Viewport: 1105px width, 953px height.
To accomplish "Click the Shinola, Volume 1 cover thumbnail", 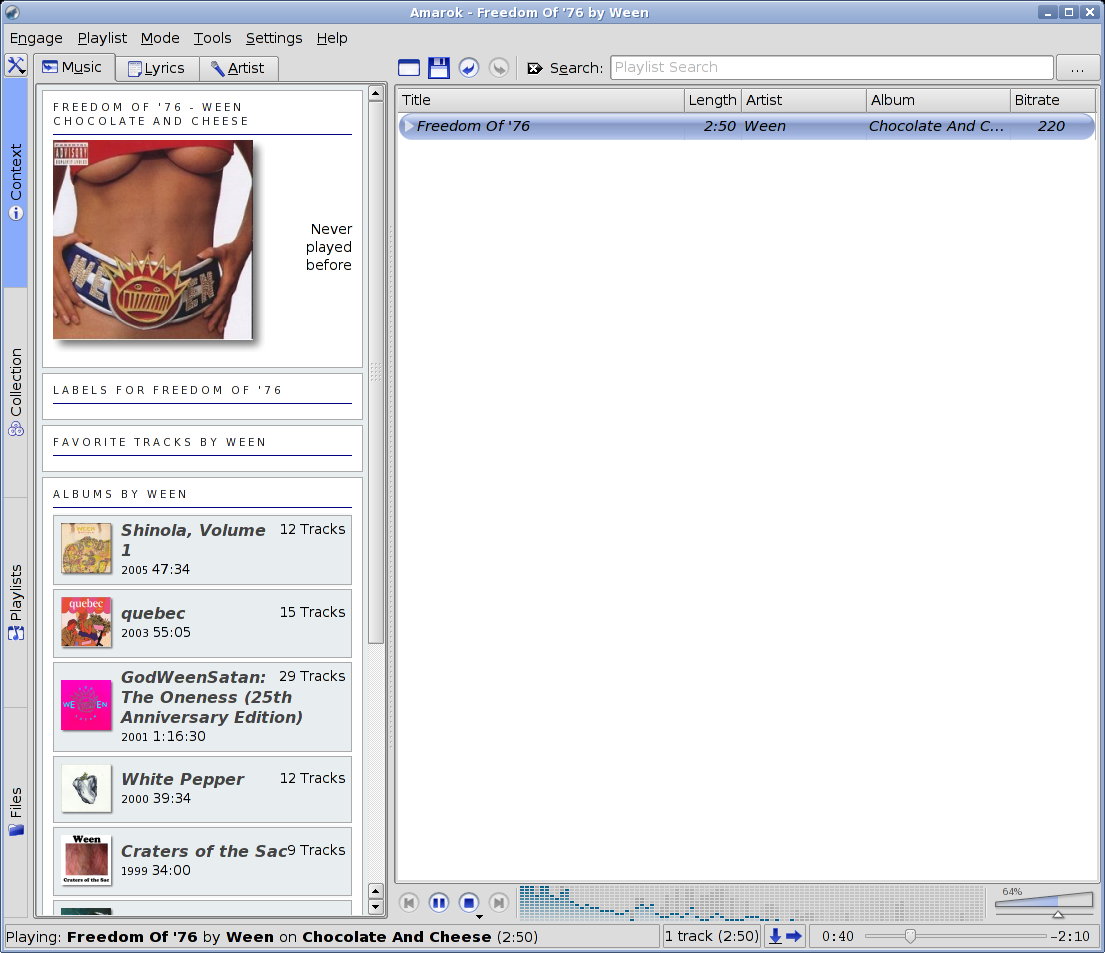I will [x=86, y=548].
